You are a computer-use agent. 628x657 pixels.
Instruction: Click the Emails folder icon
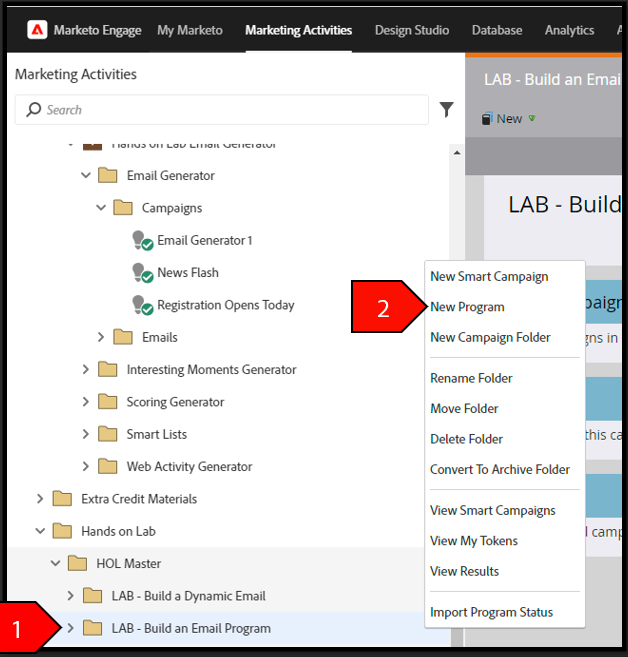pyautogui.click(x=123, y=337)
